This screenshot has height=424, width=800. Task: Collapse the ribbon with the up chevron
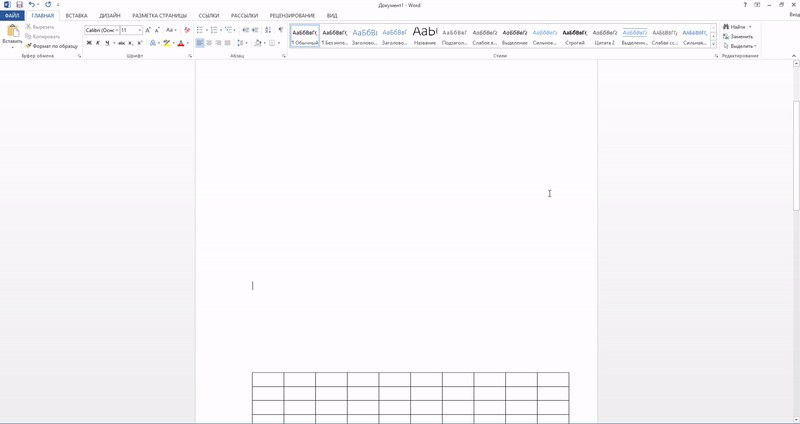(794, 56)
